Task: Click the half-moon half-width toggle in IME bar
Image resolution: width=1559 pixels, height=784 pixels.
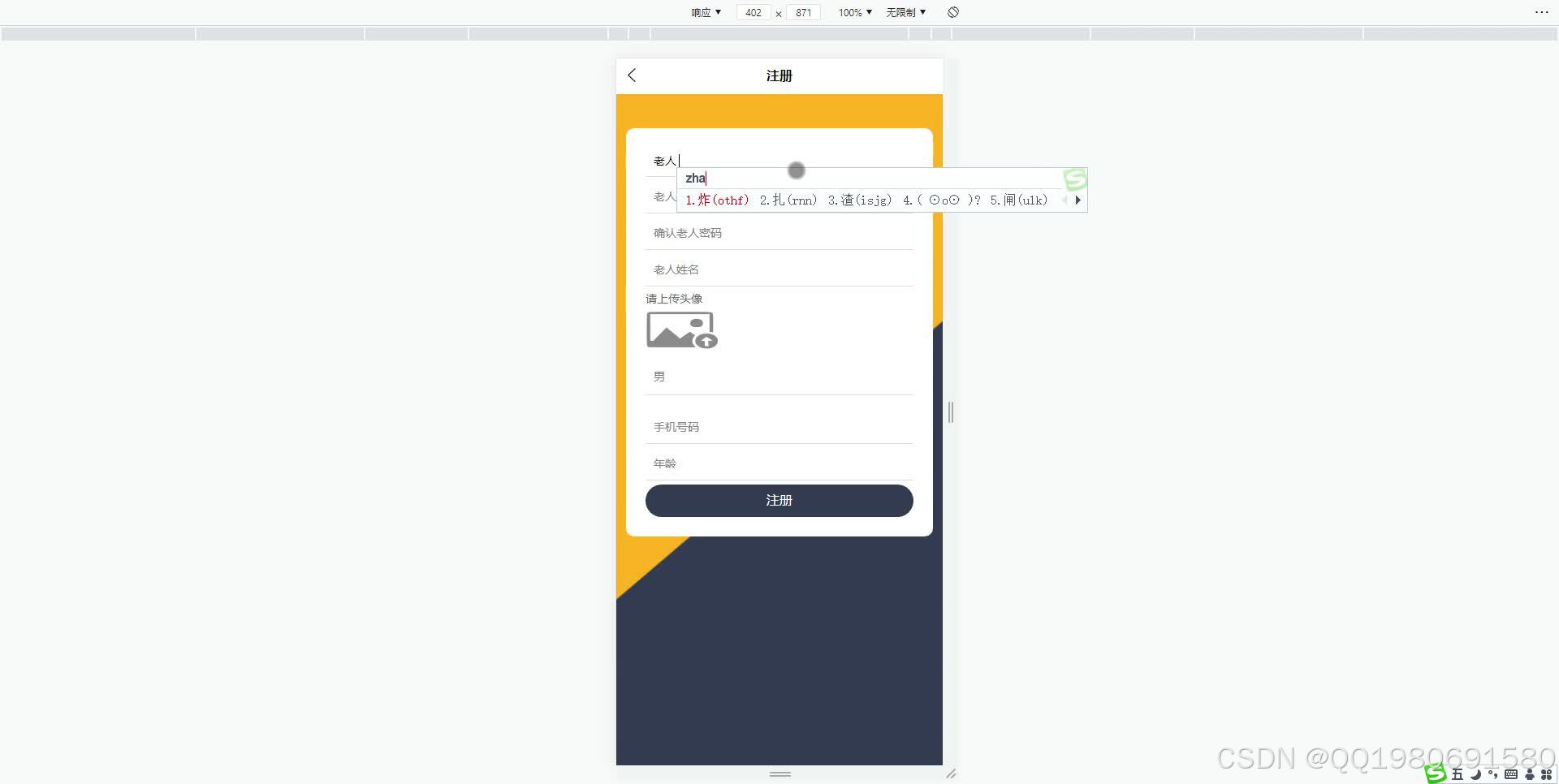Action: click(1475, 774)
